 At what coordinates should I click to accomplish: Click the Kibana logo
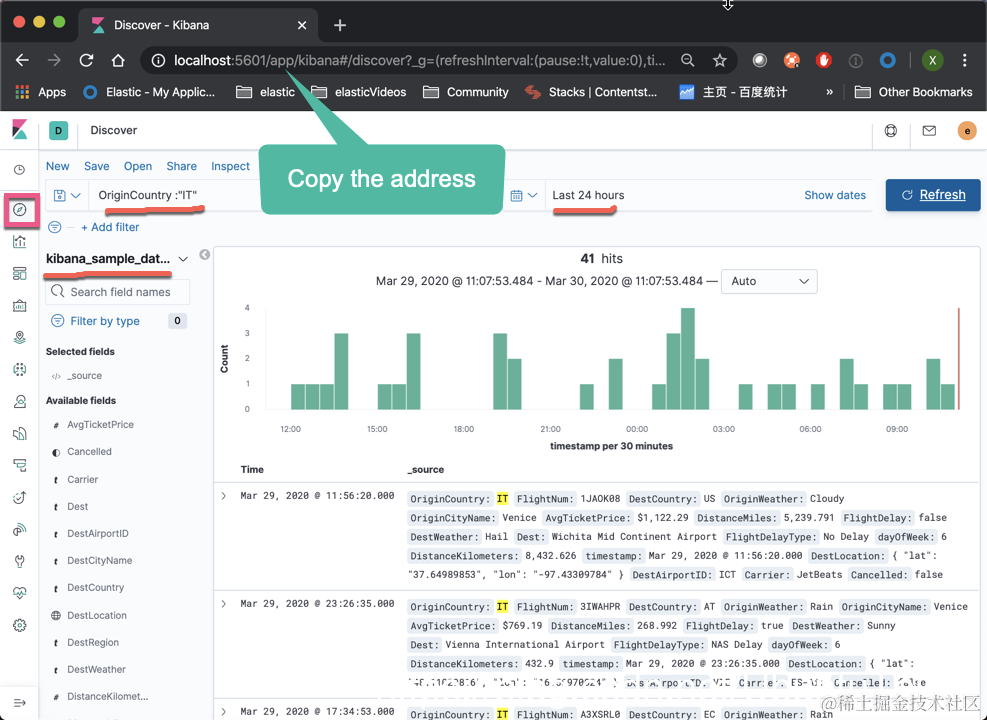pos(20,130)
